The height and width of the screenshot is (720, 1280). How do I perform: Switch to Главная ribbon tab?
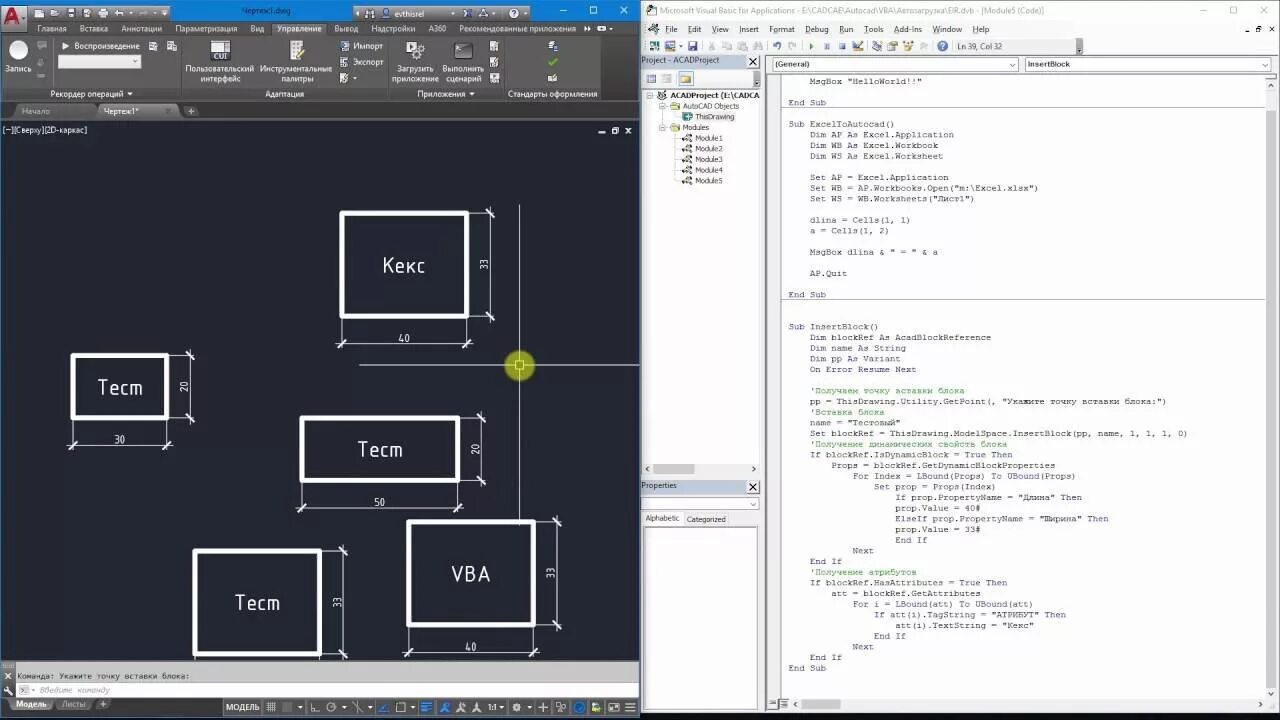pyautogui.click(x=52, y=29)
